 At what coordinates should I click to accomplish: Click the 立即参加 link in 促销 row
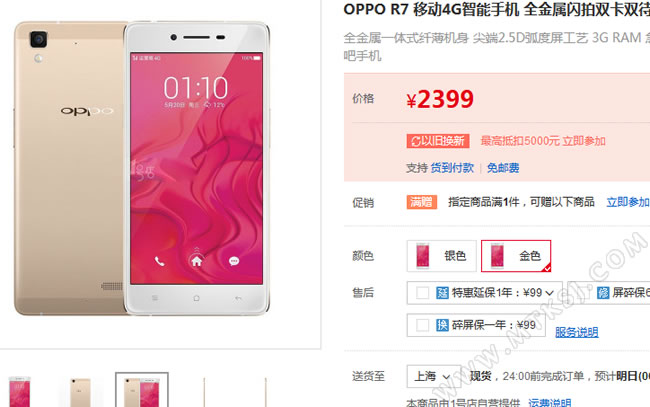tap(628, 202)
